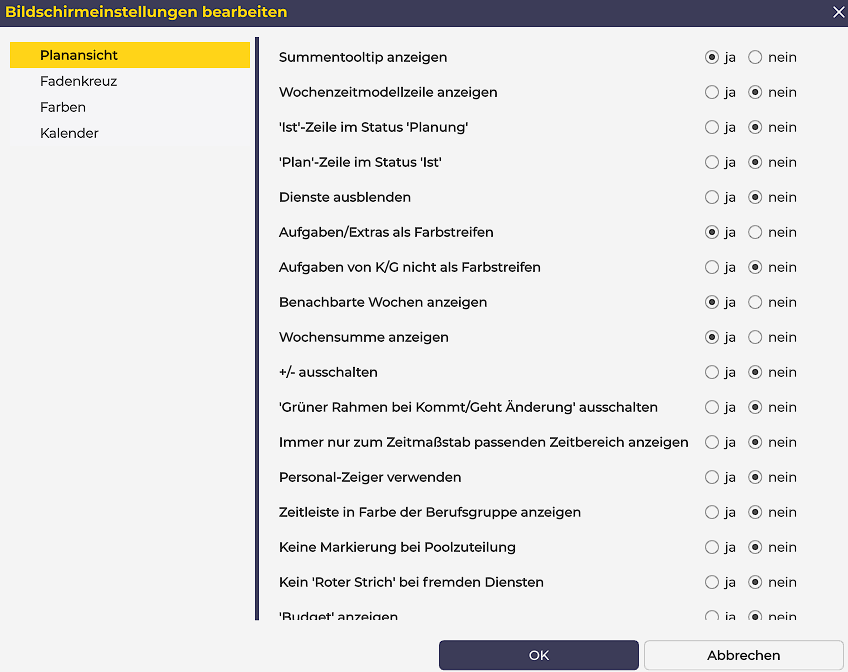Screen dimensions: 848x672
Task: Click the Abbrechen button
Action: tap(743, 655)
